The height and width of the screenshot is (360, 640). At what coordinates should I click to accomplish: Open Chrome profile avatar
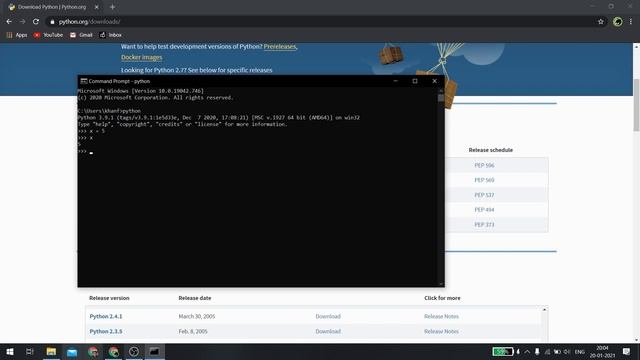(x=618, y=22)
